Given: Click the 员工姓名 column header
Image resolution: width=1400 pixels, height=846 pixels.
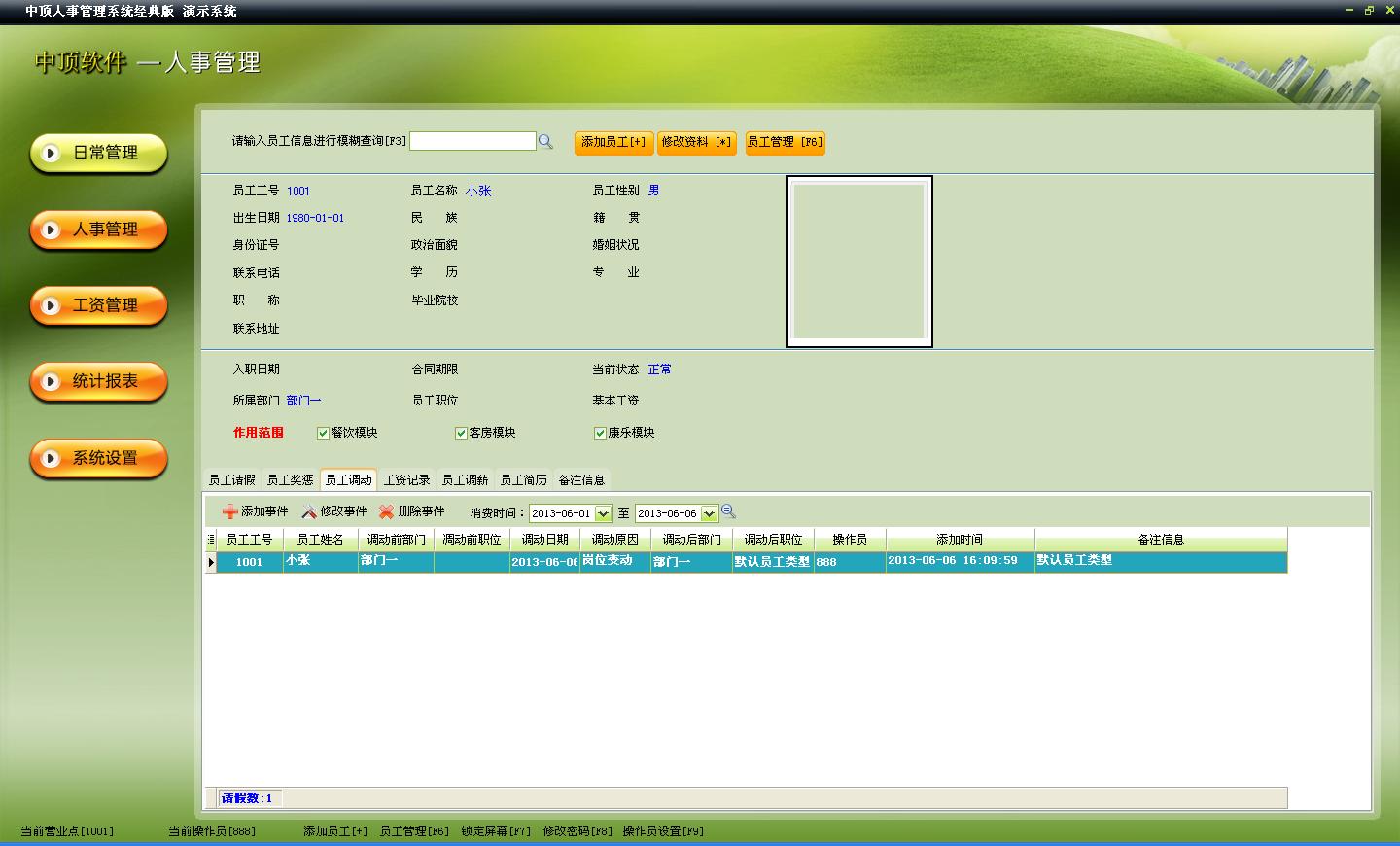Looking at the screenshot, I should click(321, 540).
